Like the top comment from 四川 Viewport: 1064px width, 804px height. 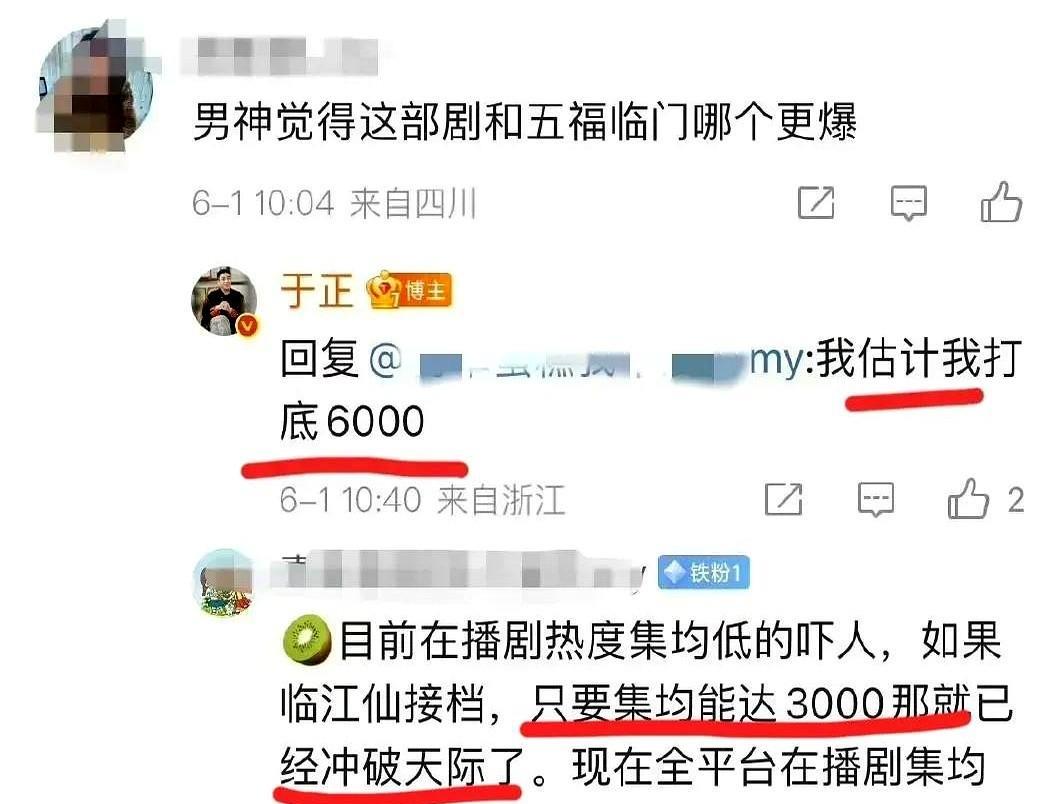coord(1001,202)
